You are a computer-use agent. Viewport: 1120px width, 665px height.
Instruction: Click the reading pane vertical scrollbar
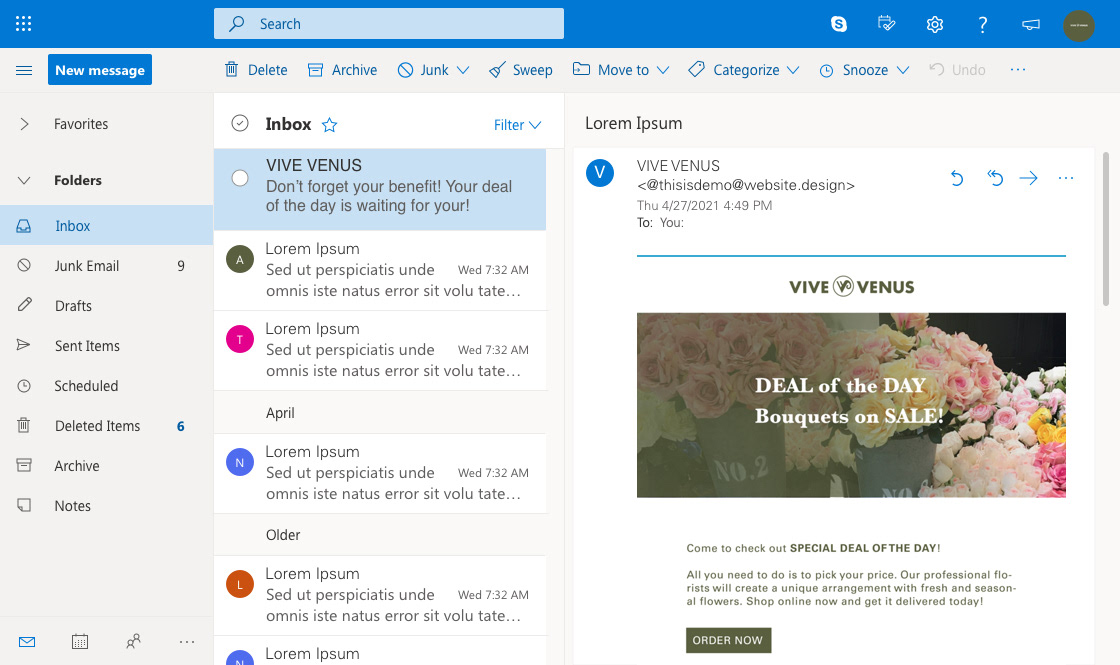point(1106,229)
